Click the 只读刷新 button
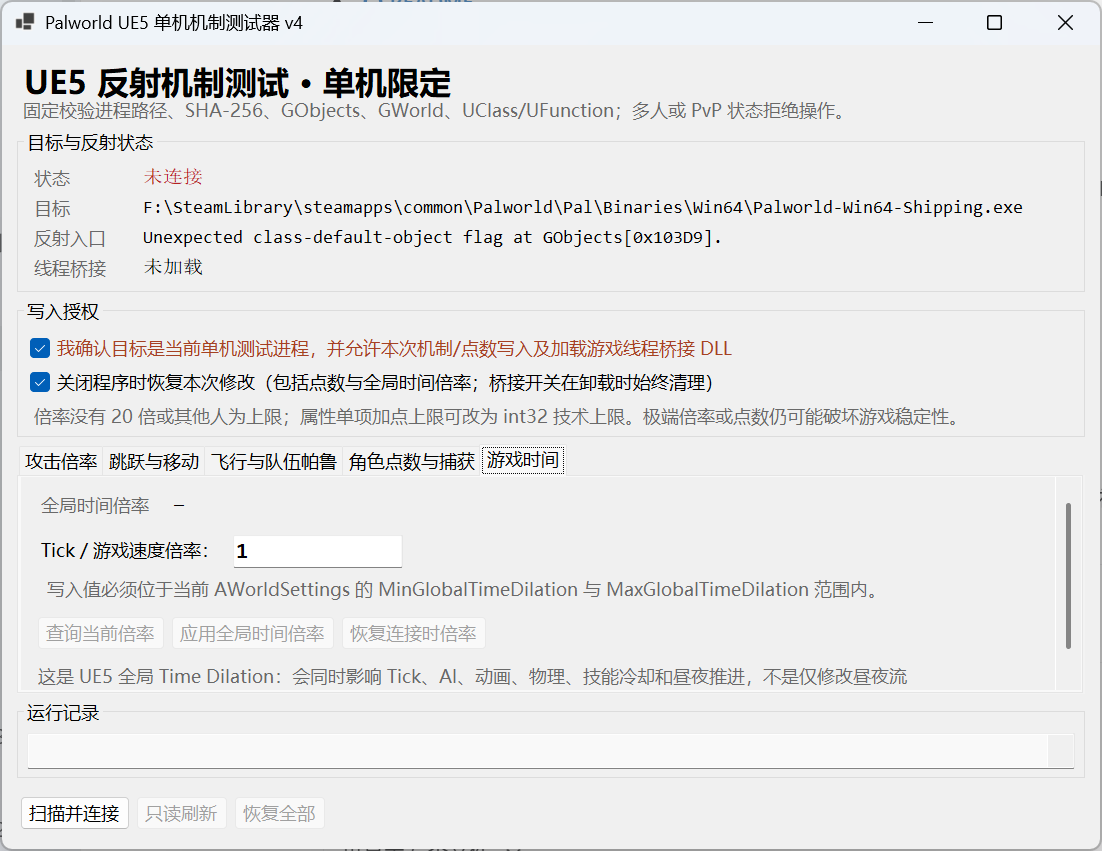The height and width of the screenshot is (851, 1102). pyautogui.click(x=181, y=813)
